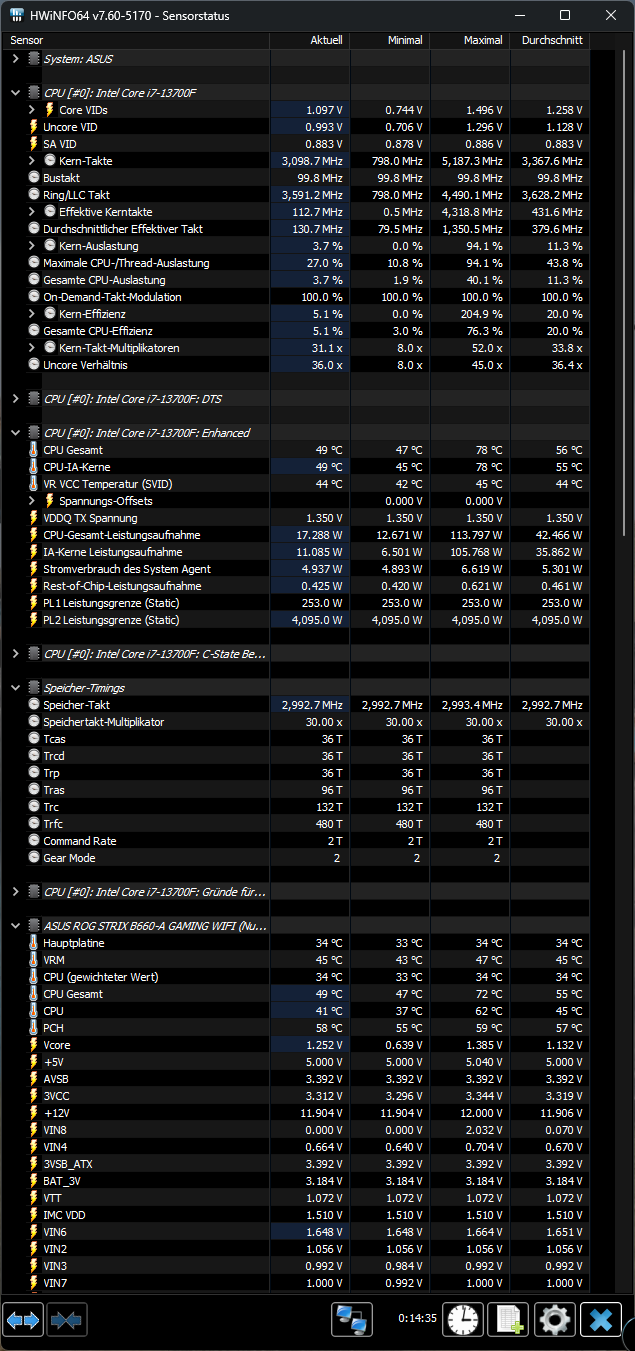Click lightning icon beside CPU-Gesamt-Leistungsaufnahme

coord(34,535)
